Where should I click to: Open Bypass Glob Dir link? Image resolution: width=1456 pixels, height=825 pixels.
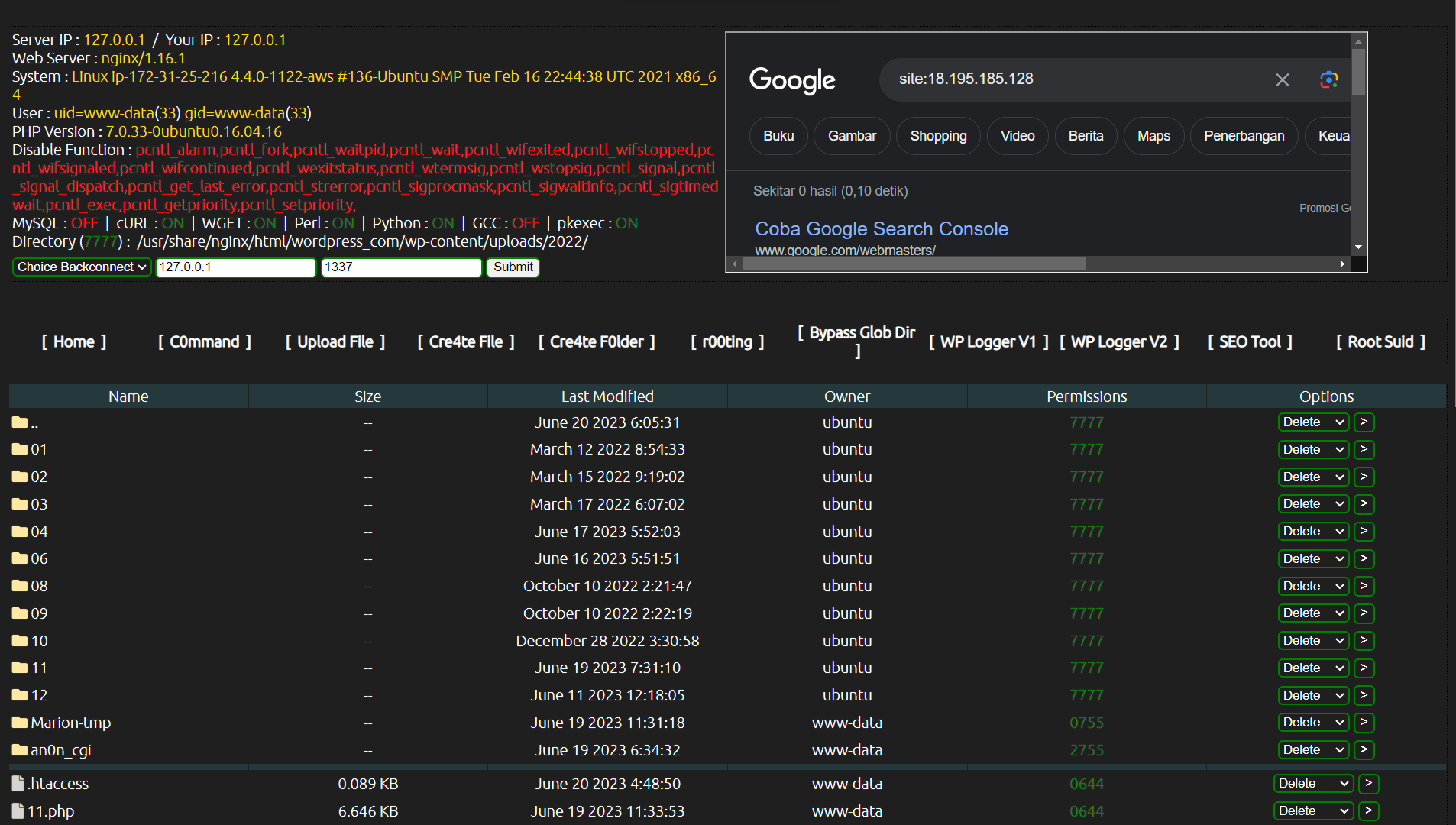[856, 341]
